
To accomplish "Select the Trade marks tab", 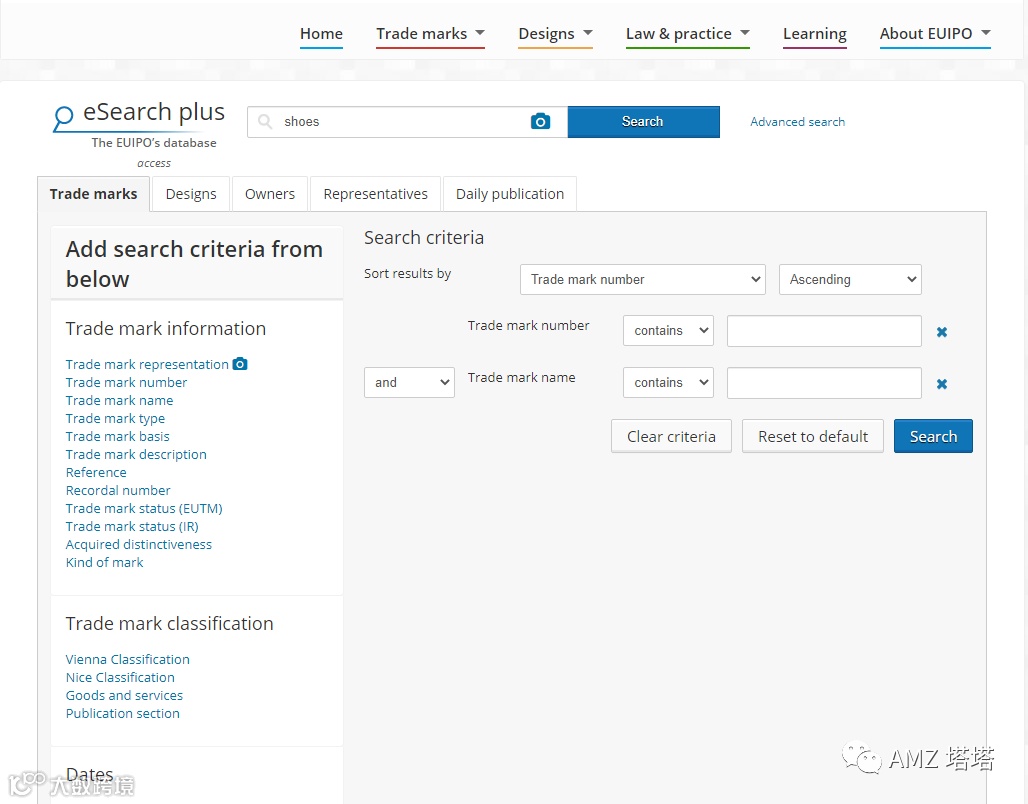I will coord(94,194).
